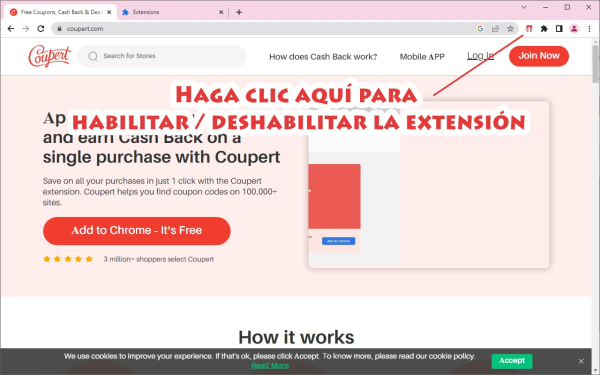Open a new tab with plus button
This screenshot has width=600, height=375.
pyautogui.click(x=239, y=12)
